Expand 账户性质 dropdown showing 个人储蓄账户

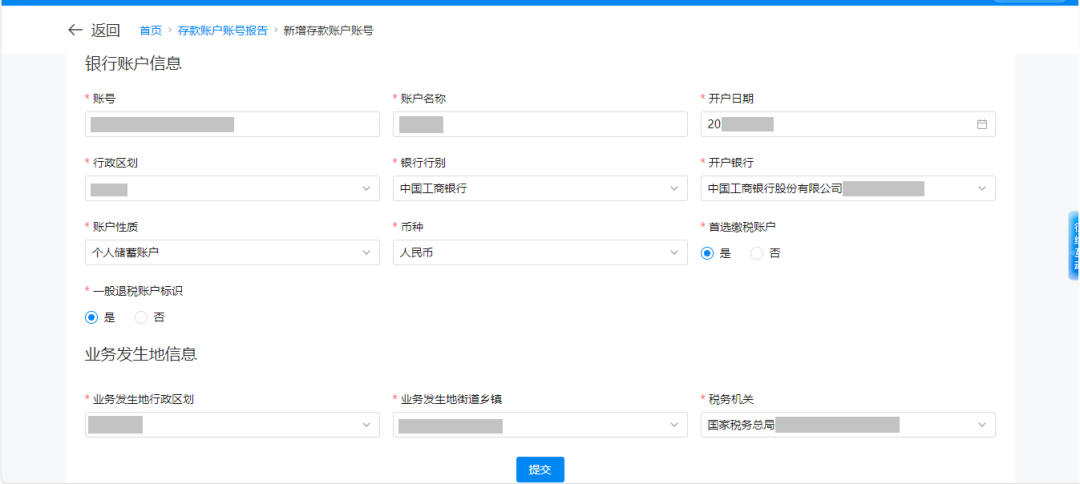pyautogui.click(x=232, y=253)
